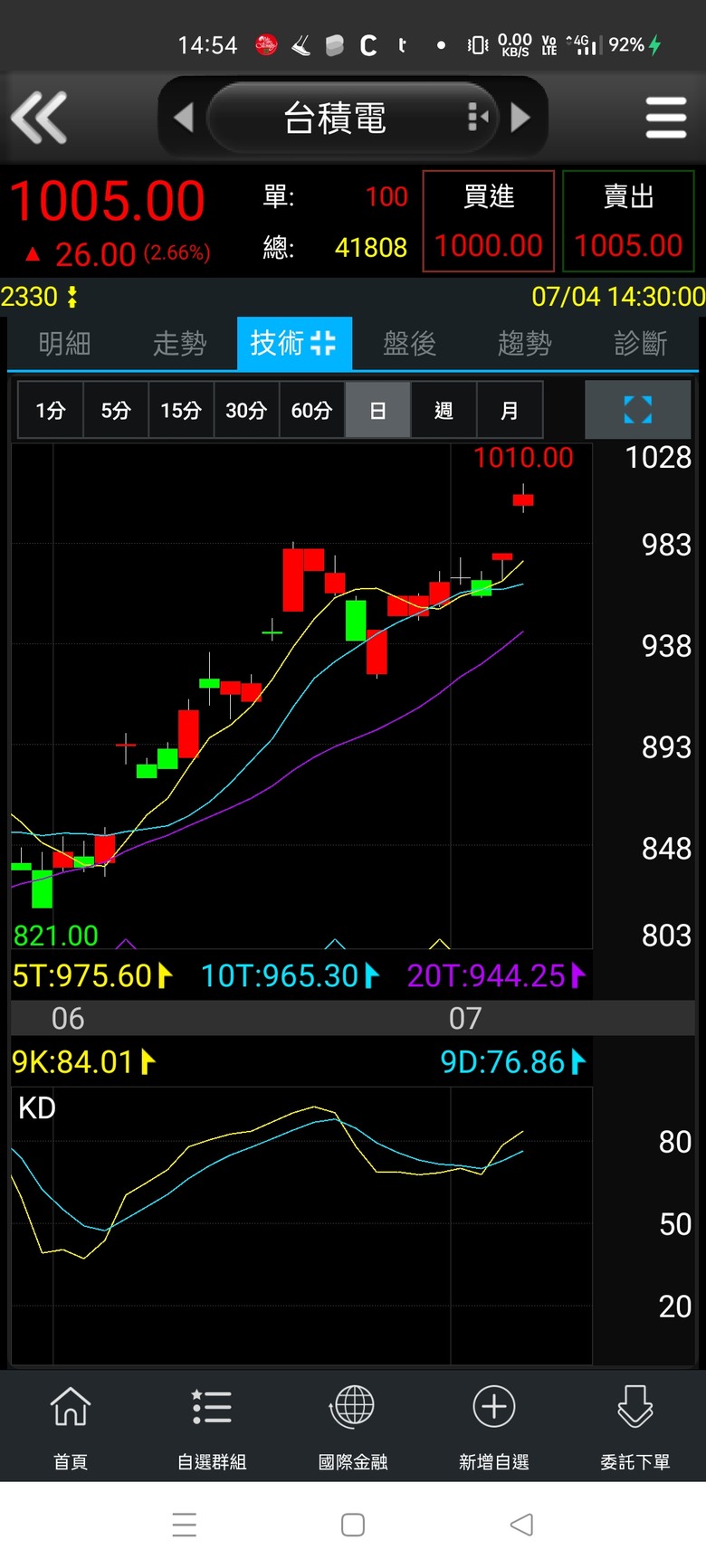Open 委託下單 order icon
Screen dimensions: 706x1568
tap(635, 1427)
